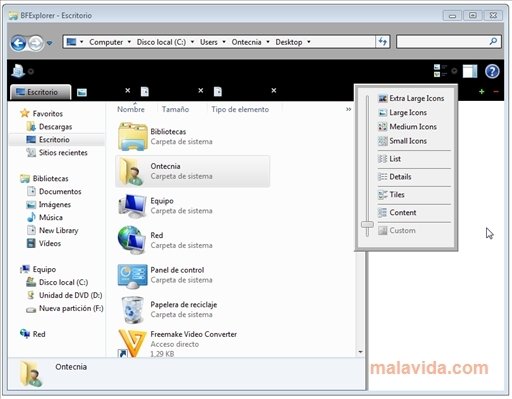Expand dropdown after Computer in address bar
512x399 pixels.
[x=129, y=42]
